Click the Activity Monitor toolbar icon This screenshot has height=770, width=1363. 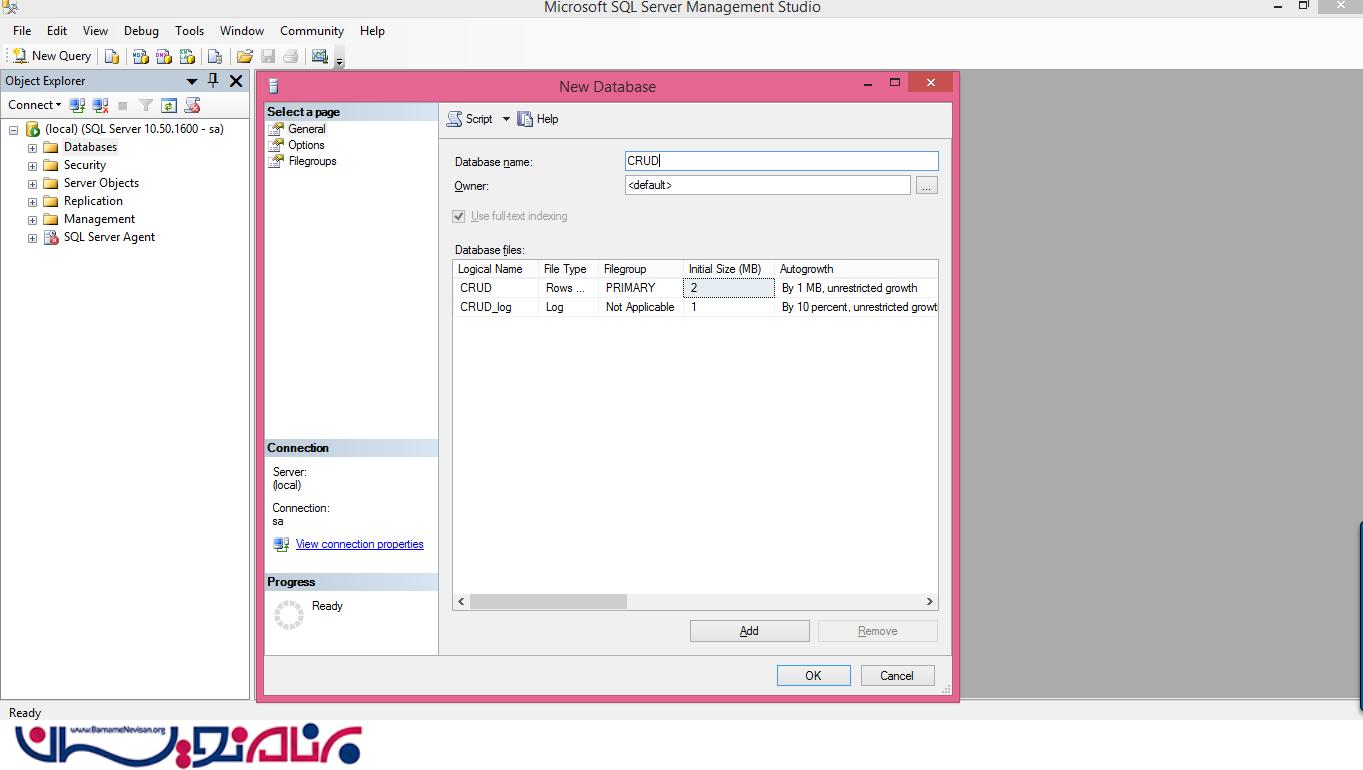tap(320, 56)
